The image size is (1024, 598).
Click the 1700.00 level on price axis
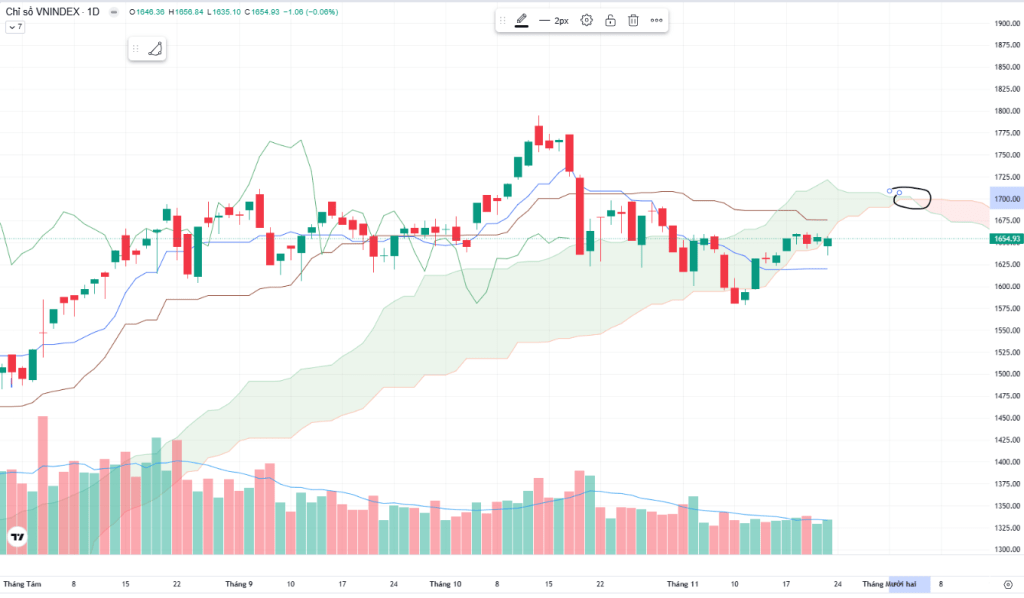coord(1005,199)
